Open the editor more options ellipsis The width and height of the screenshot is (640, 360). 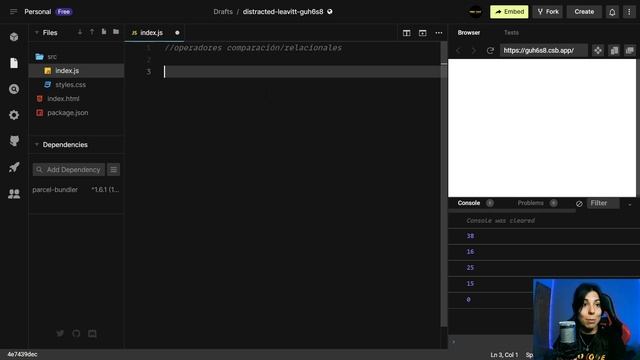pyautogui.click(x=439, y=33)
